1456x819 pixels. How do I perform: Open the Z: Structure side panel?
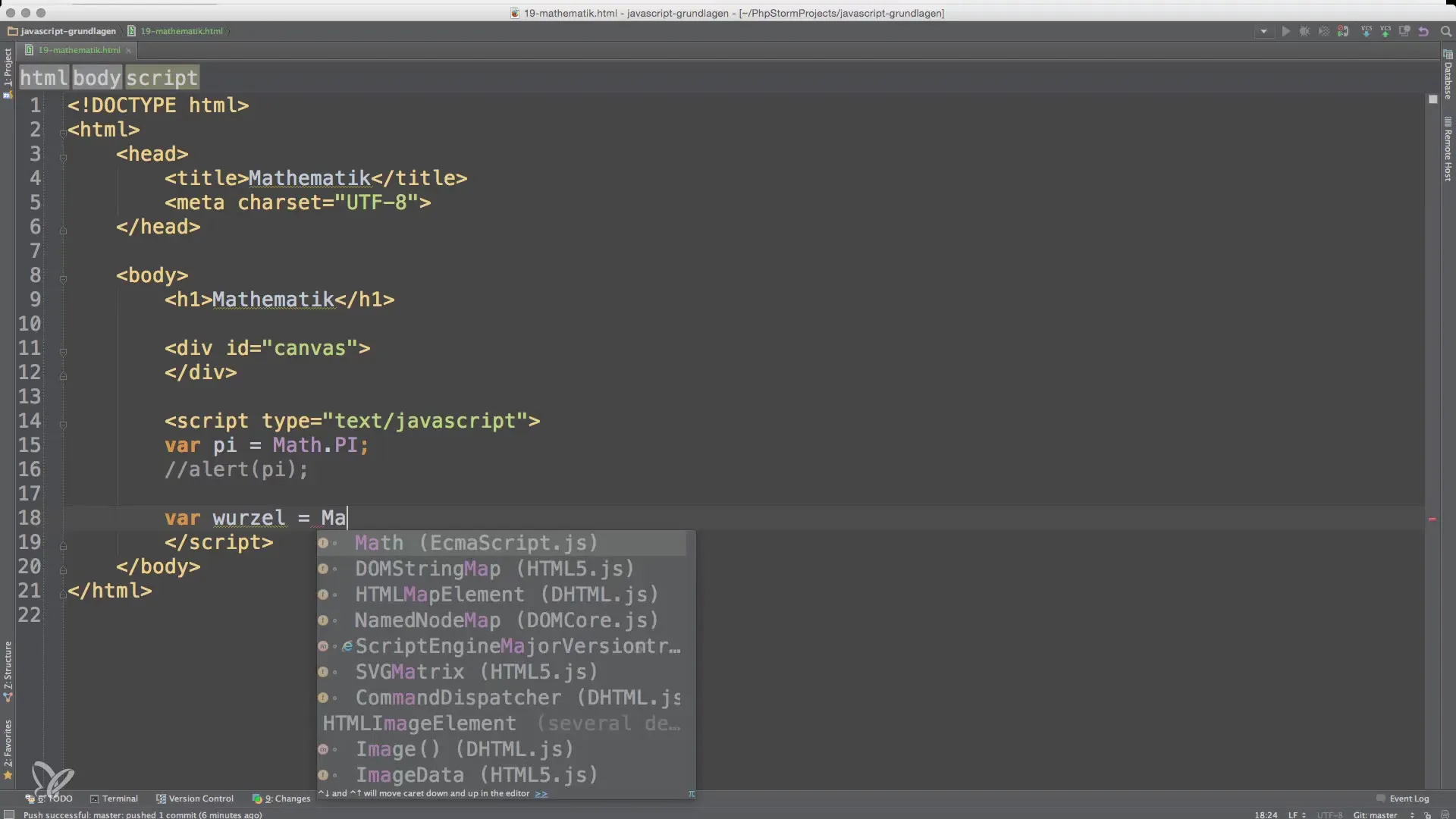[x=8, y=671]
